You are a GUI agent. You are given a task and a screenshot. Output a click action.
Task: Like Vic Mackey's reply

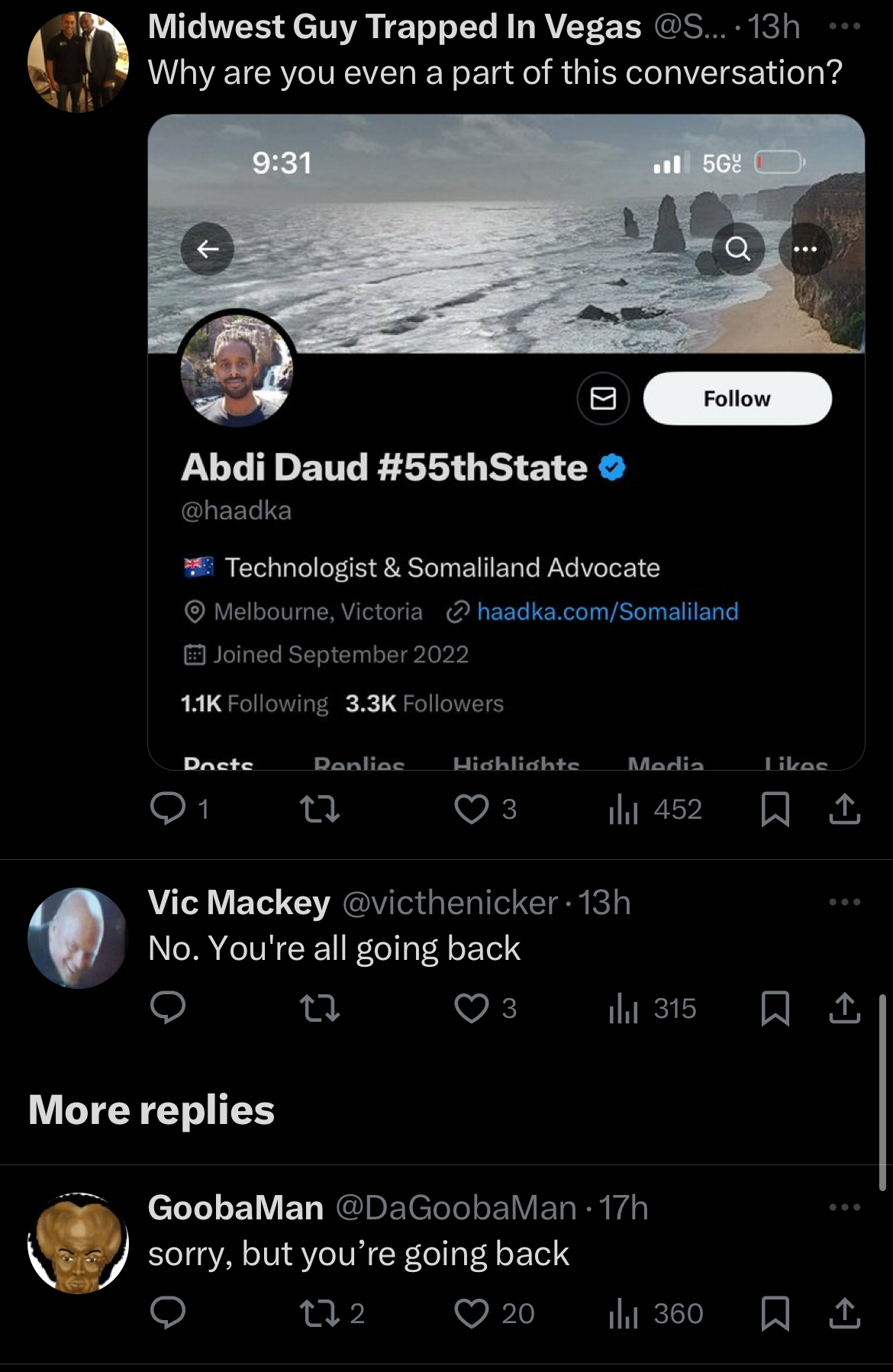472,1008
